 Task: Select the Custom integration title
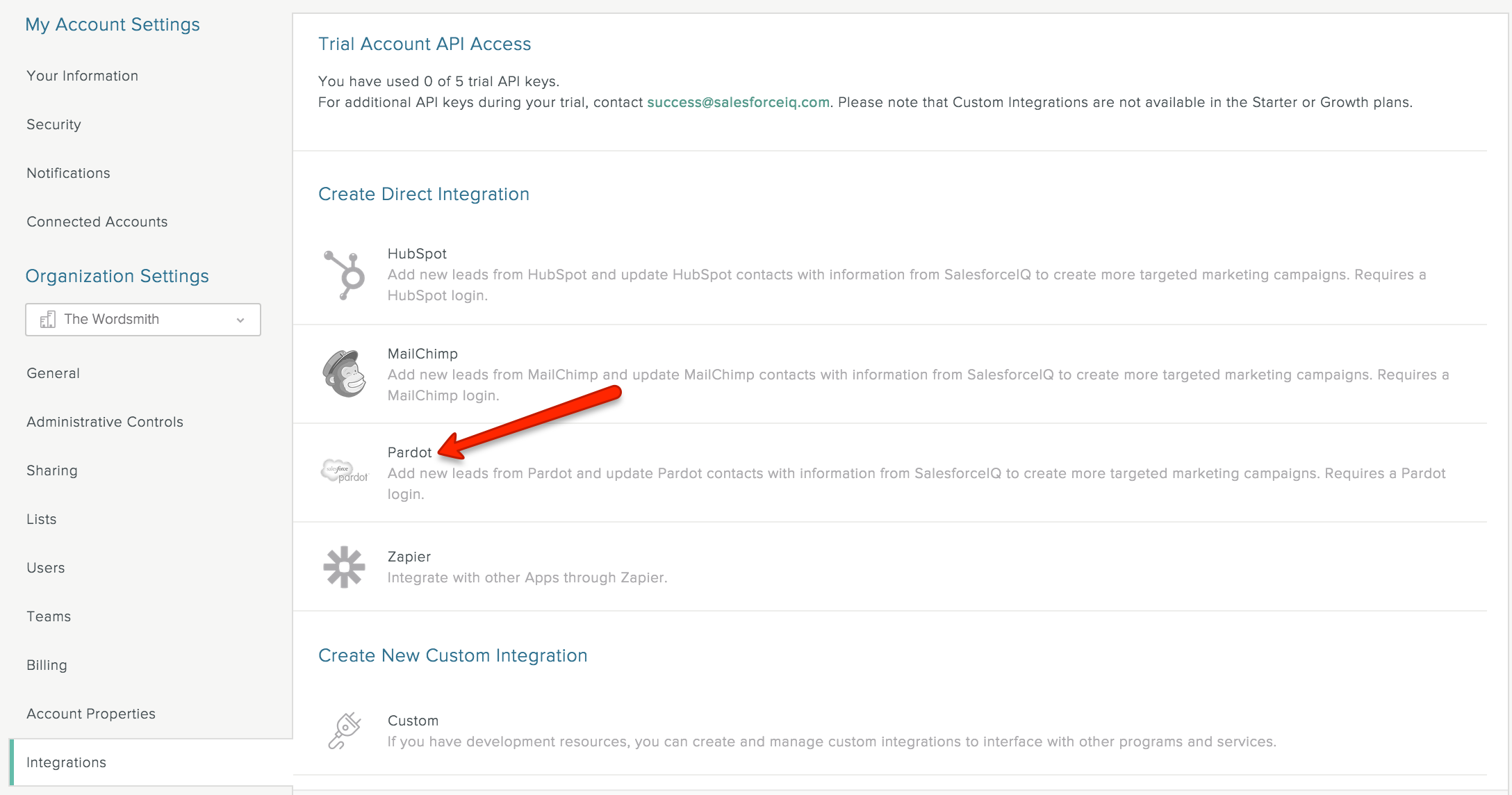(413, 721)
